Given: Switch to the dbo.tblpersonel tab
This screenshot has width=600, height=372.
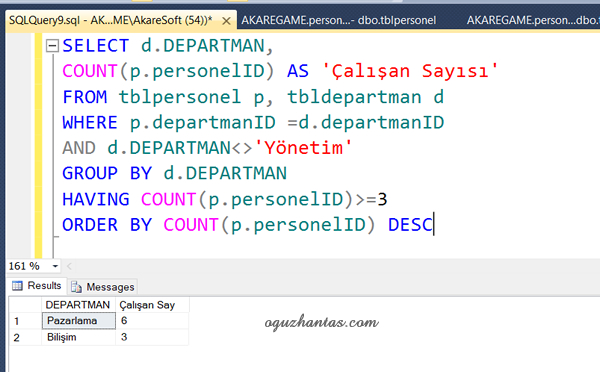Looking at the screenshot, I should [339, 20].
